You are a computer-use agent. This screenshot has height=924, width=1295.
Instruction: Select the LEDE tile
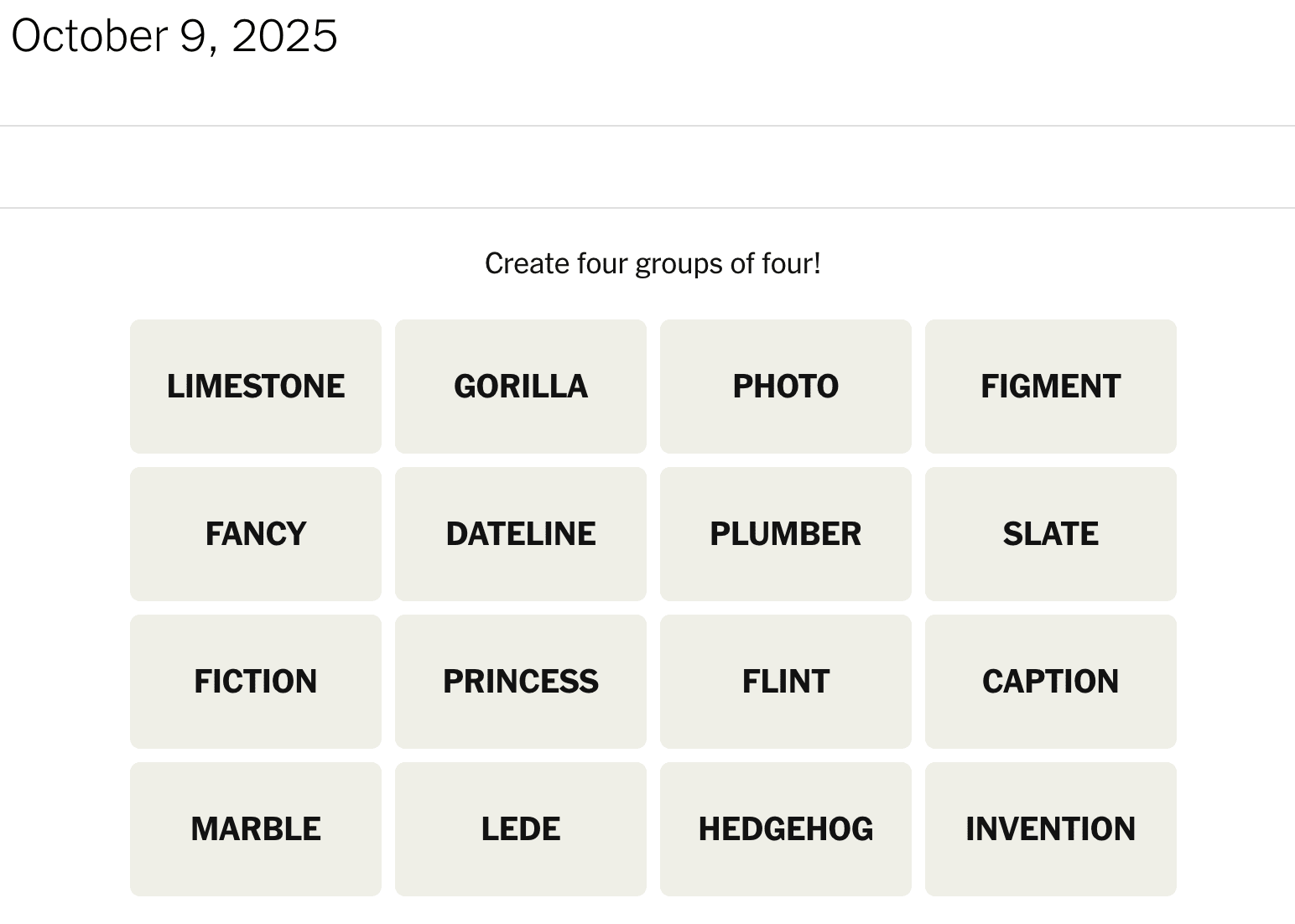(521, 829)
